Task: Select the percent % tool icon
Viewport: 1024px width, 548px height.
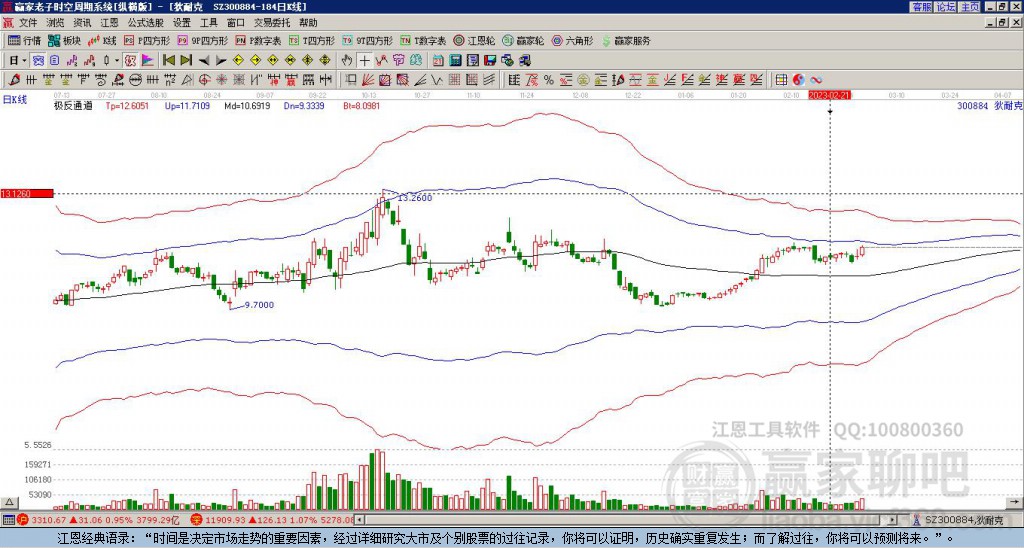Action: tap(549, 80)
